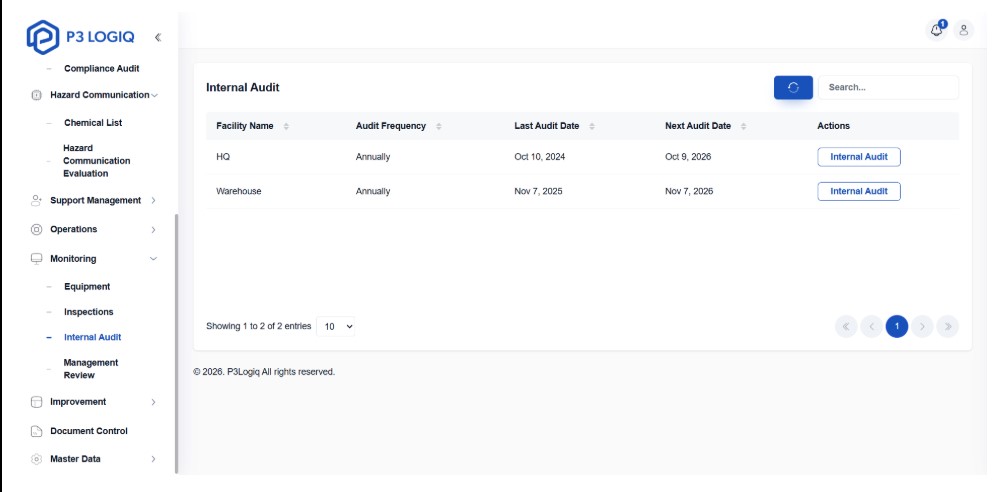Click the Last Audit Date column header
The width and height of the screenshot is (997, 492).
tap(547, 126)
